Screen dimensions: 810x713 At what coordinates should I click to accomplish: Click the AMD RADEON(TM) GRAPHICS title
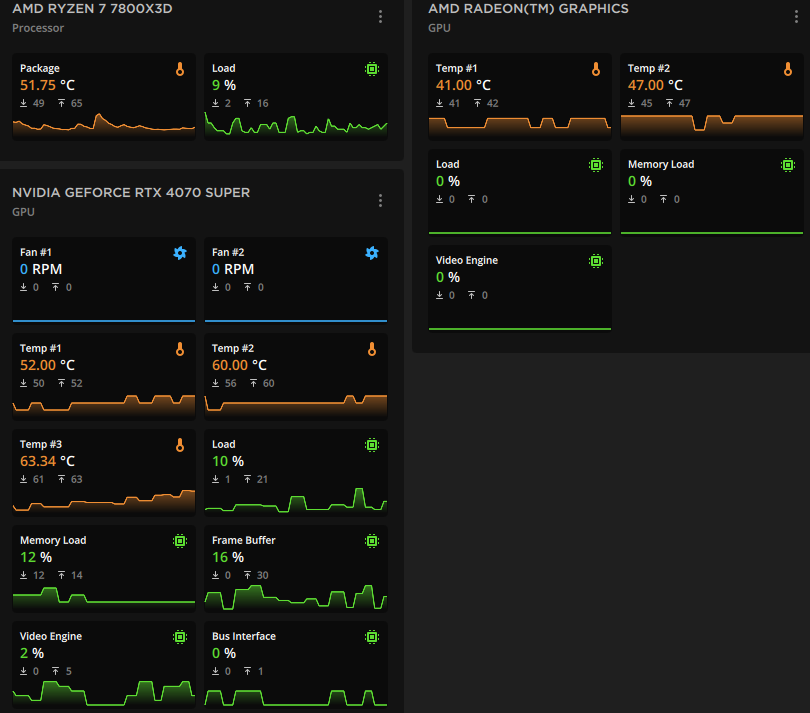click(x=528, y=9)
